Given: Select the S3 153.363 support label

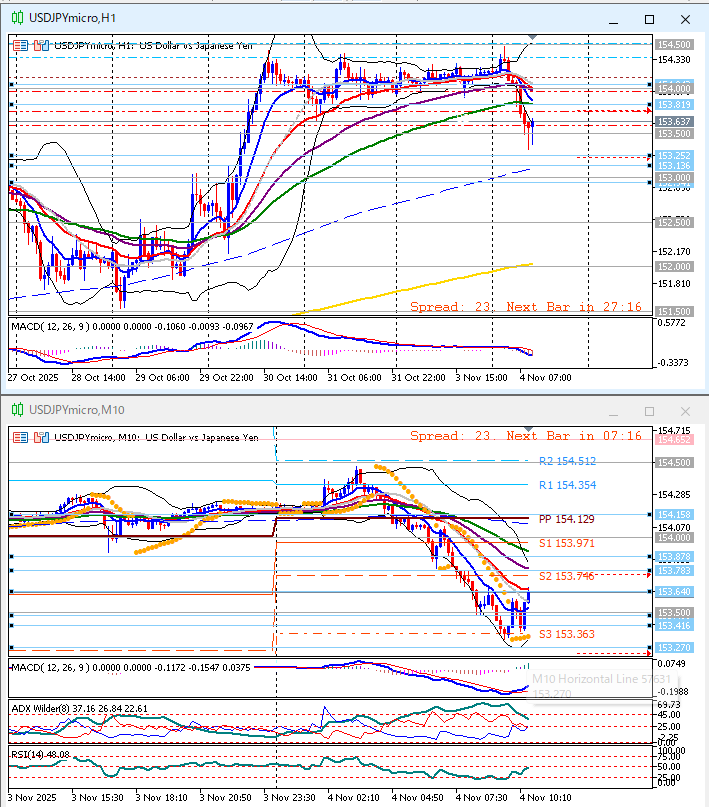Looking at the screenshot, I should click(x=567, y=634).
